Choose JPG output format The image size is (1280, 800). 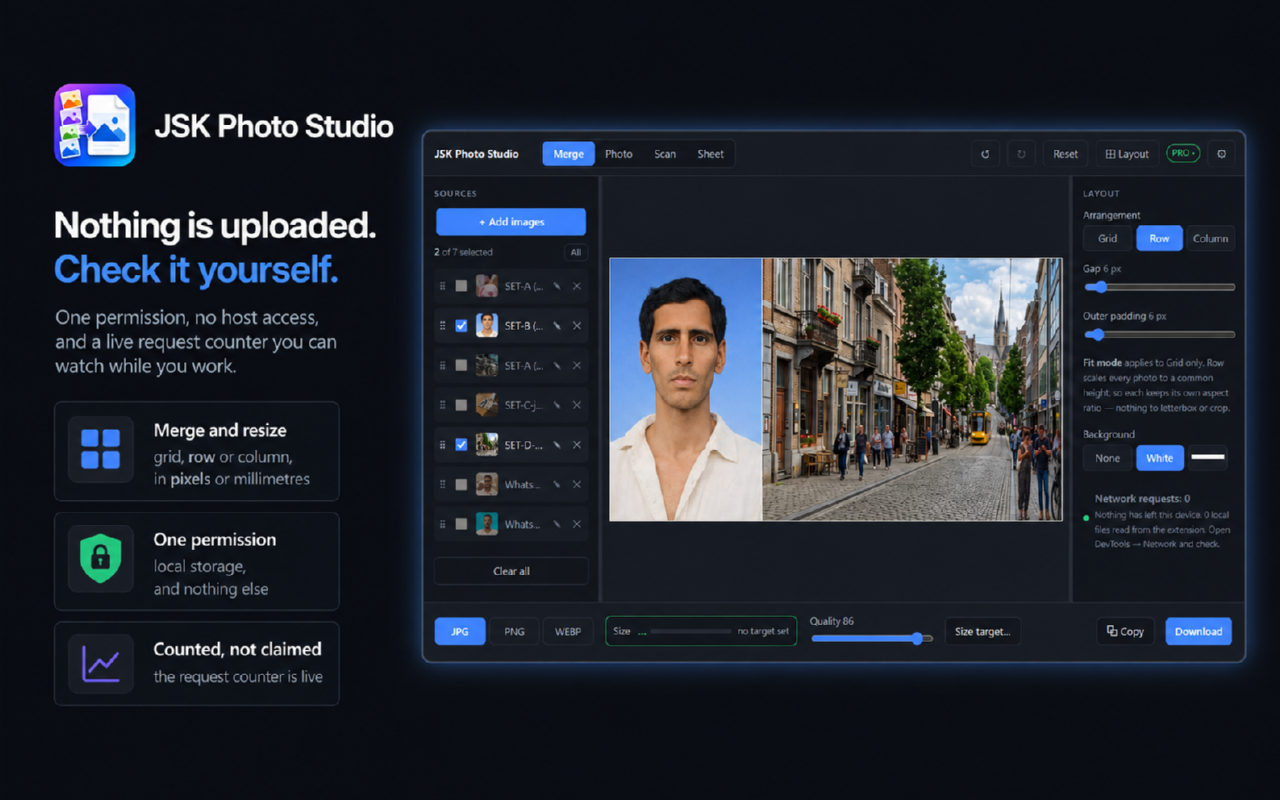coord(460,632)
